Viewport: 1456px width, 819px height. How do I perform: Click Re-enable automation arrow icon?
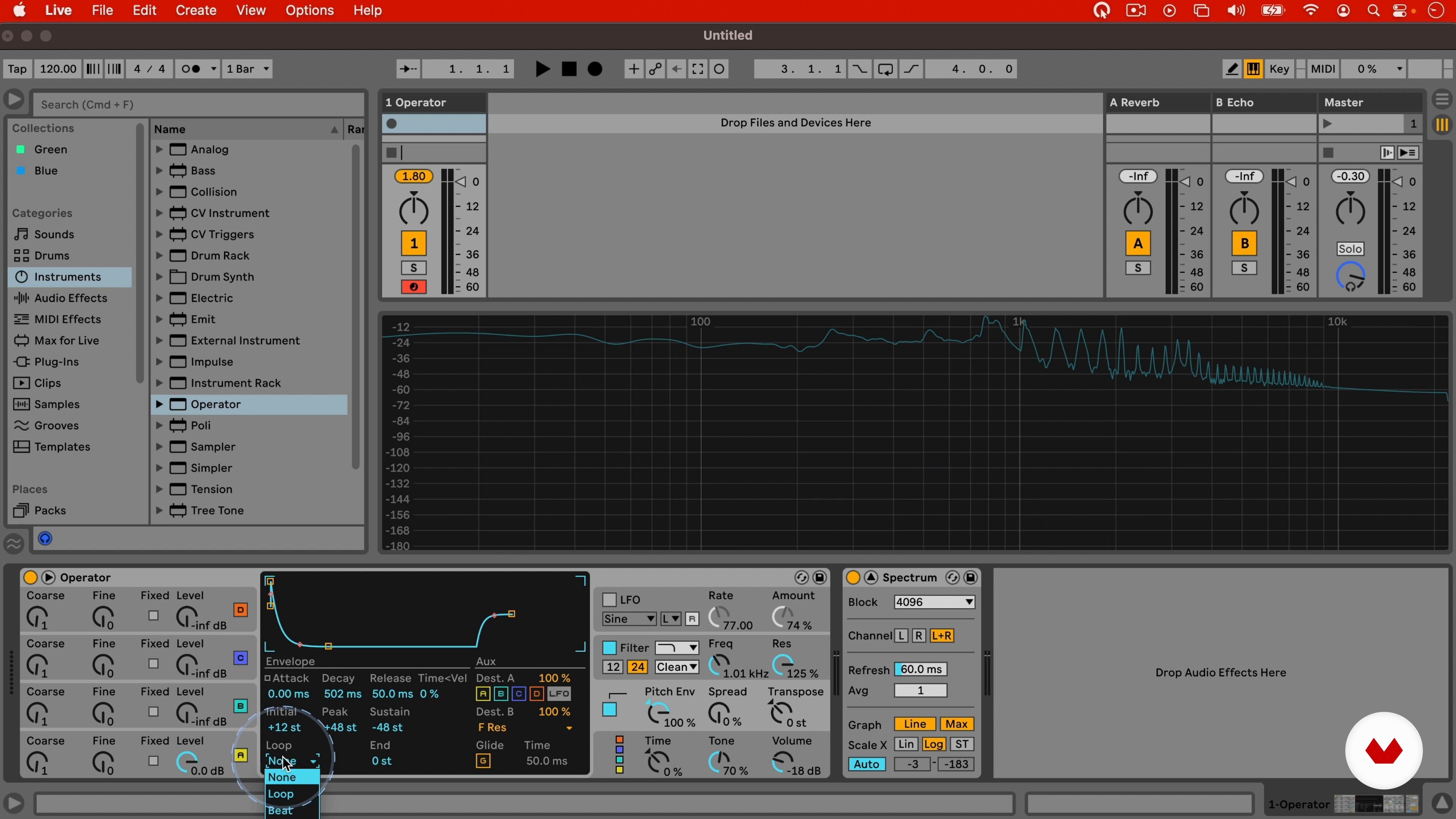click(676, 69)
